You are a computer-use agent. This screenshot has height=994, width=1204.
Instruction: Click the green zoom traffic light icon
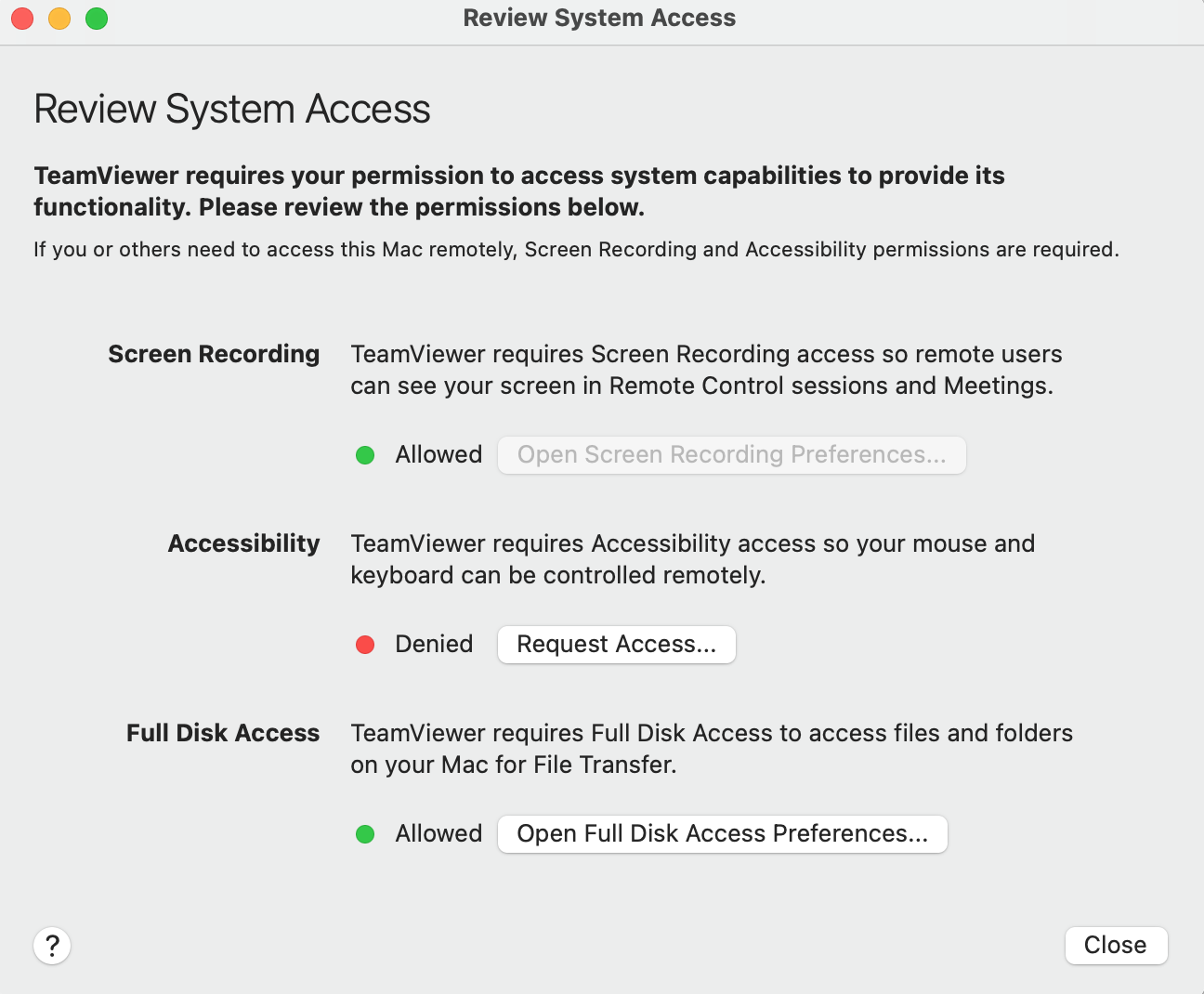96,18
